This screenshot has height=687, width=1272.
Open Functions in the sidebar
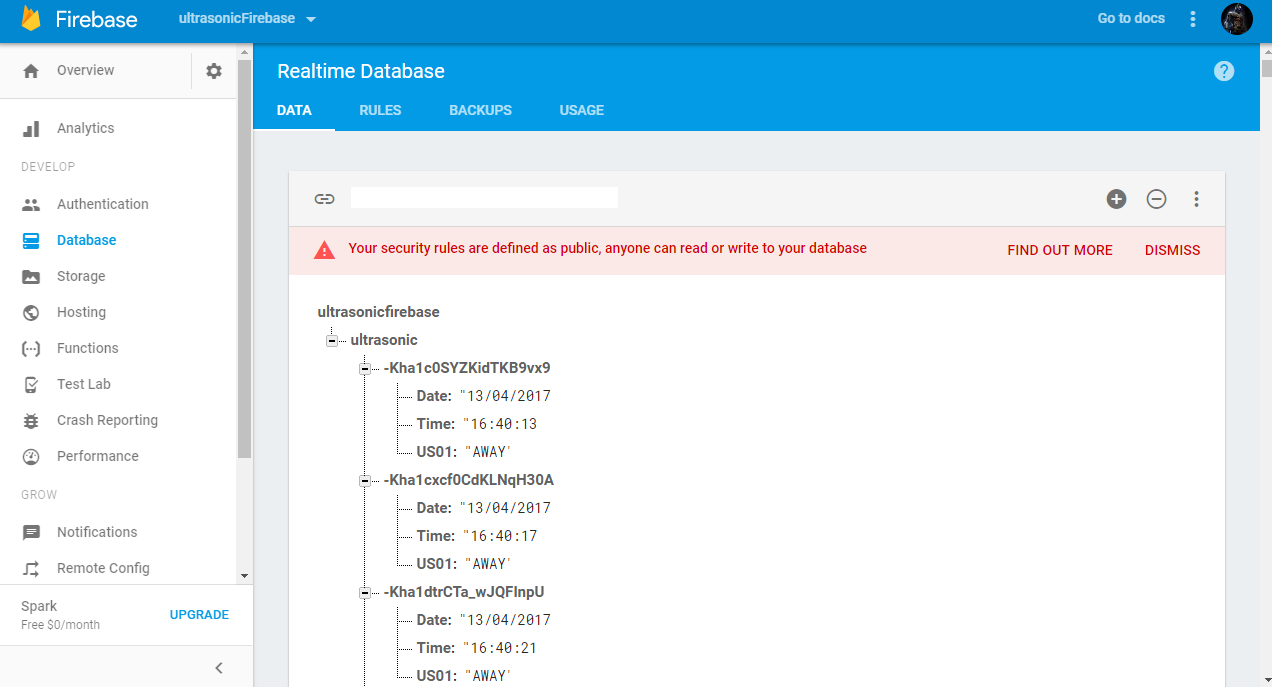click(x=87, y=348)
